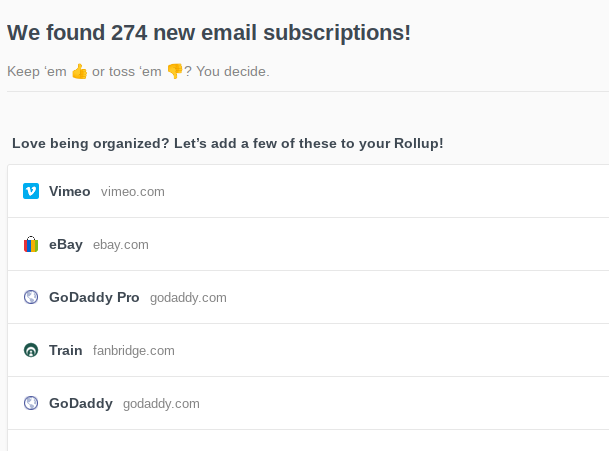Open the GoDaddy Pro subscription name
The image size is (609, 451).
pyautogui.click(x=94, y=297)
